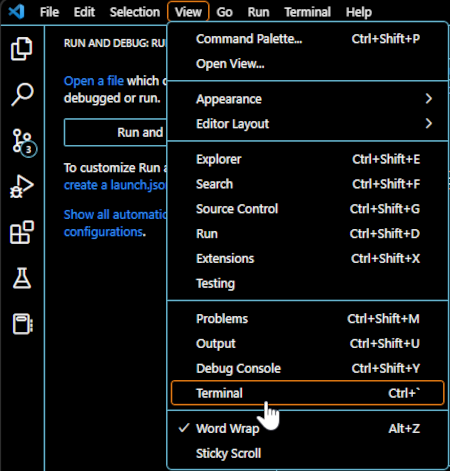Click the 'create a launch.json' link
Screen dimensions: 450x471
coord(115,185)
